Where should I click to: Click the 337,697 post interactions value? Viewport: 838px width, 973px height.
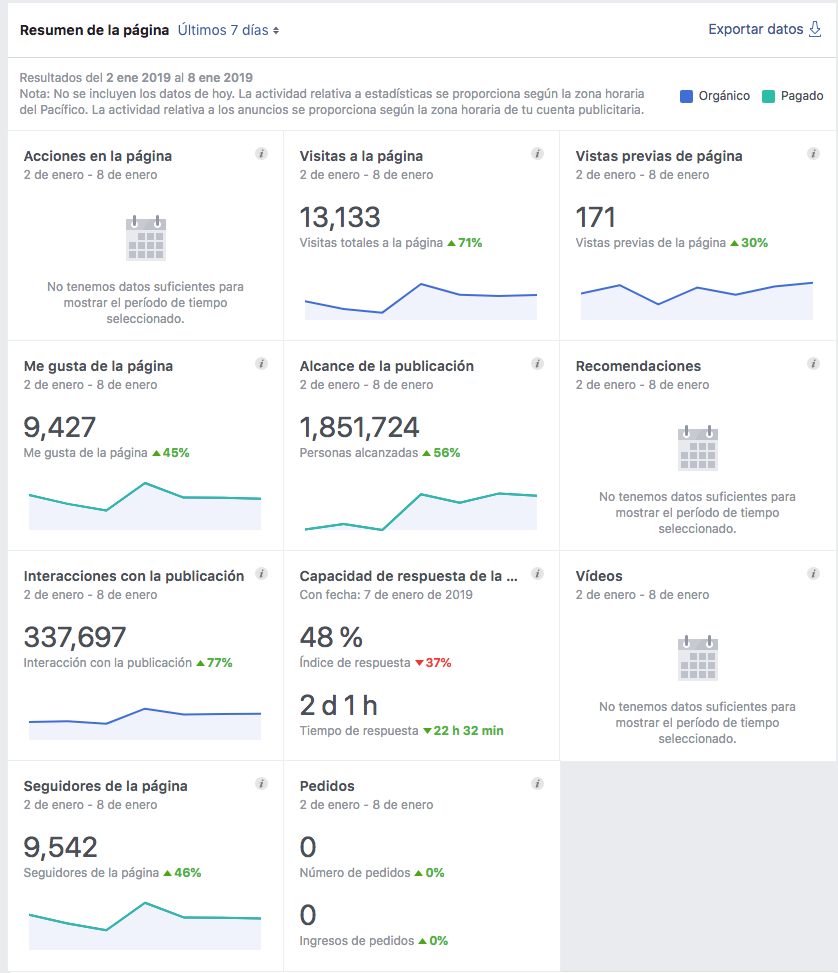75,637
